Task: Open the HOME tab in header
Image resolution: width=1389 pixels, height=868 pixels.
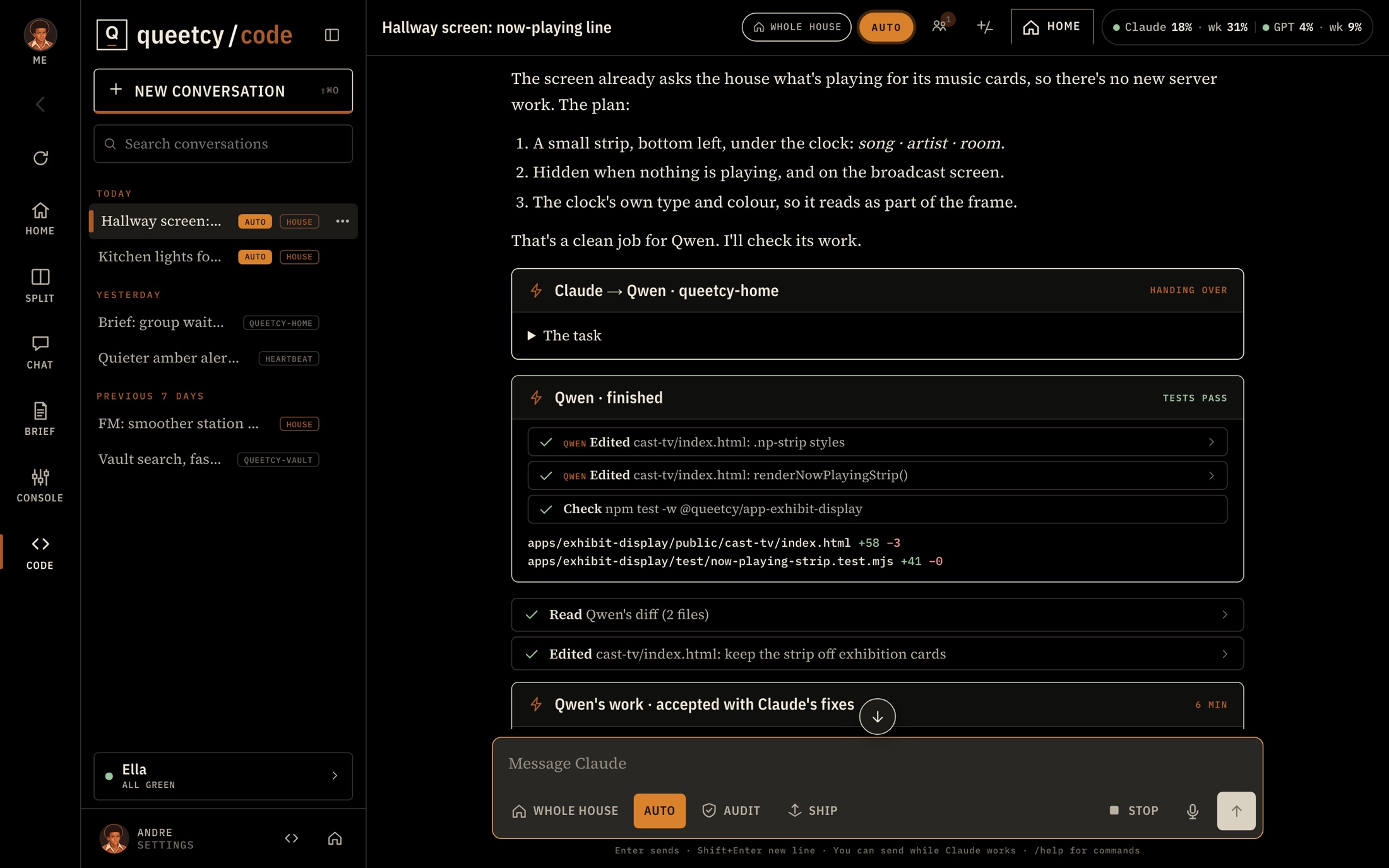Action: point(1052,27)
